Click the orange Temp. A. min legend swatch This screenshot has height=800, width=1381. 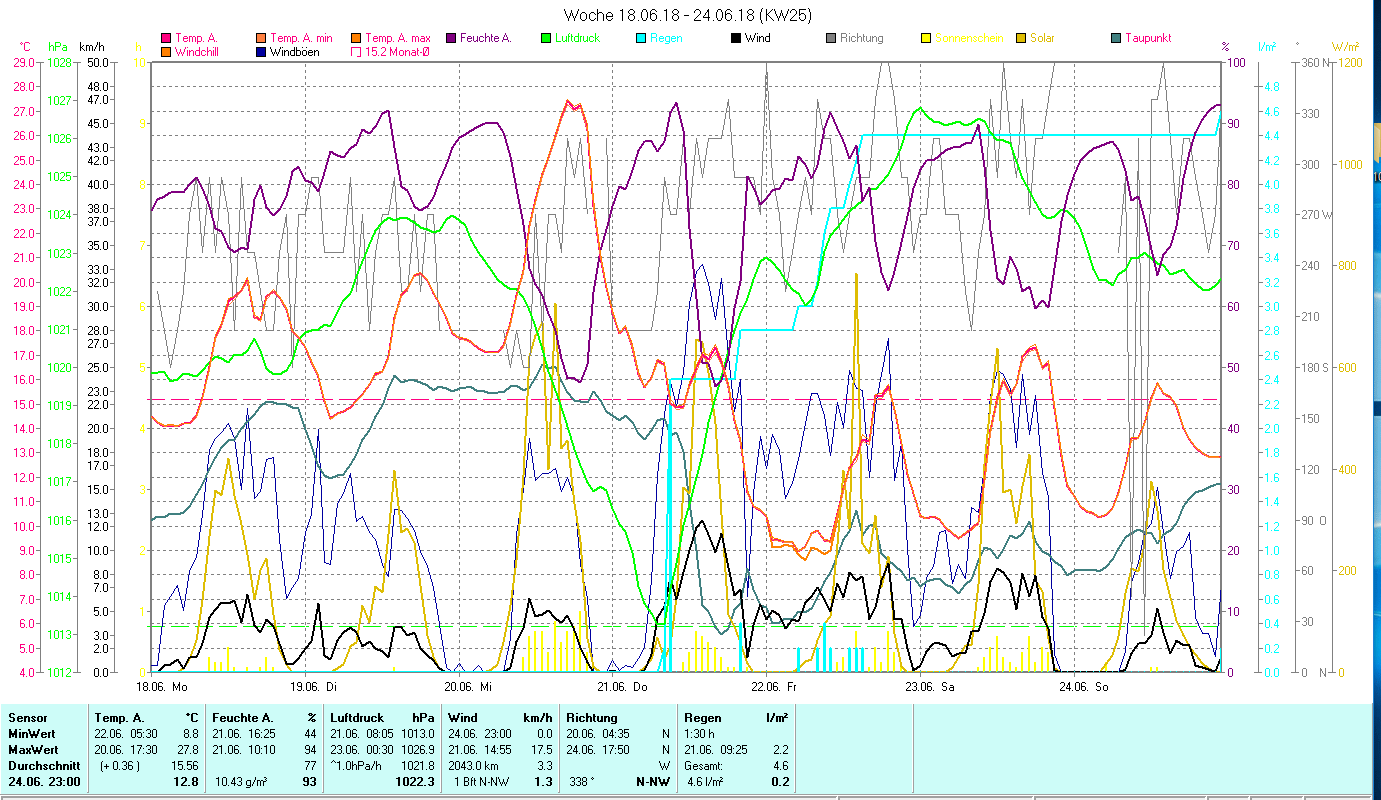261,38
